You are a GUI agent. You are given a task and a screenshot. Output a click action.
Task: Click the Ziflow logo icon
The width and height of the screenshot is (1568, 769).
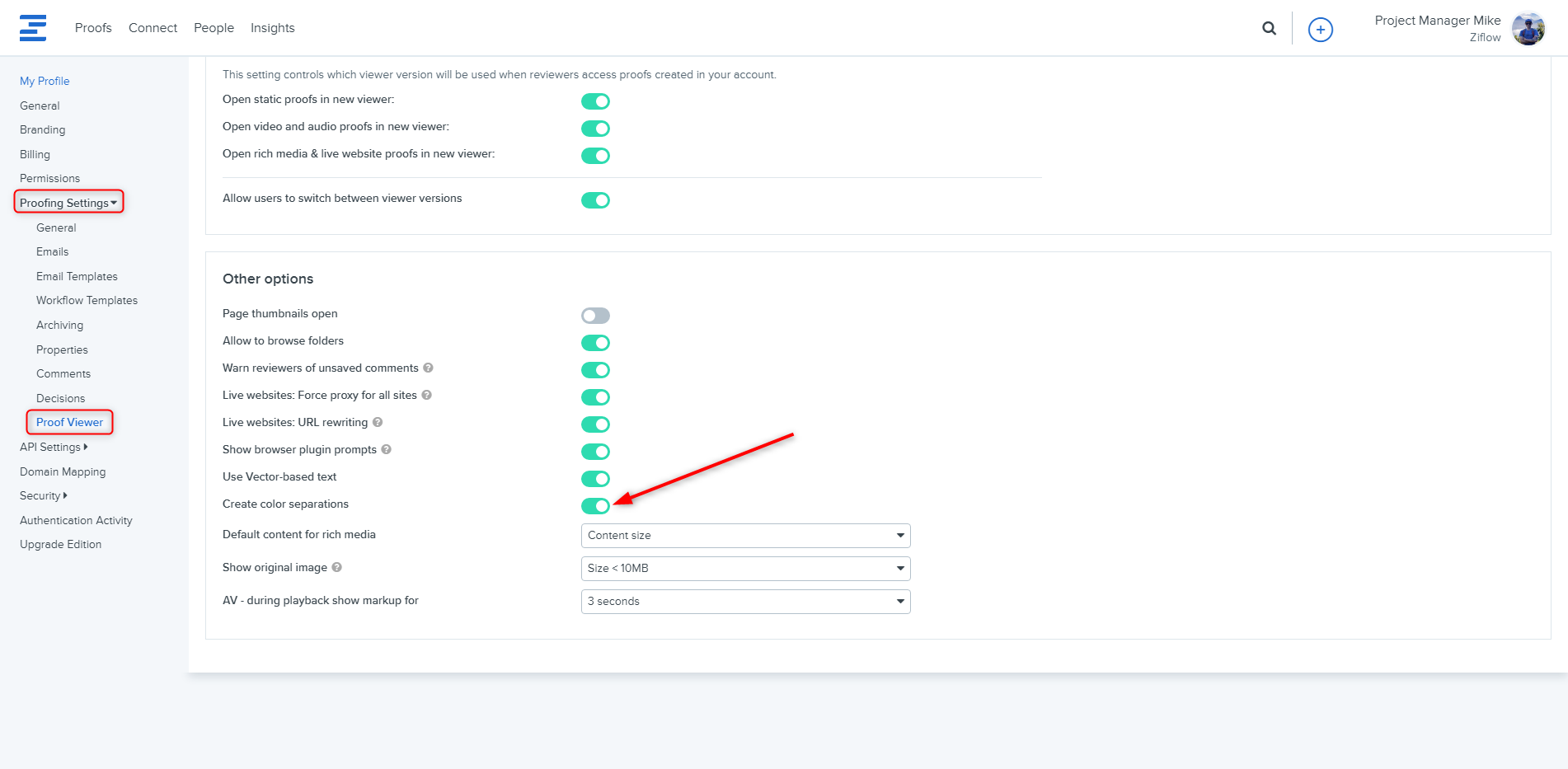[x=33, y=28]
